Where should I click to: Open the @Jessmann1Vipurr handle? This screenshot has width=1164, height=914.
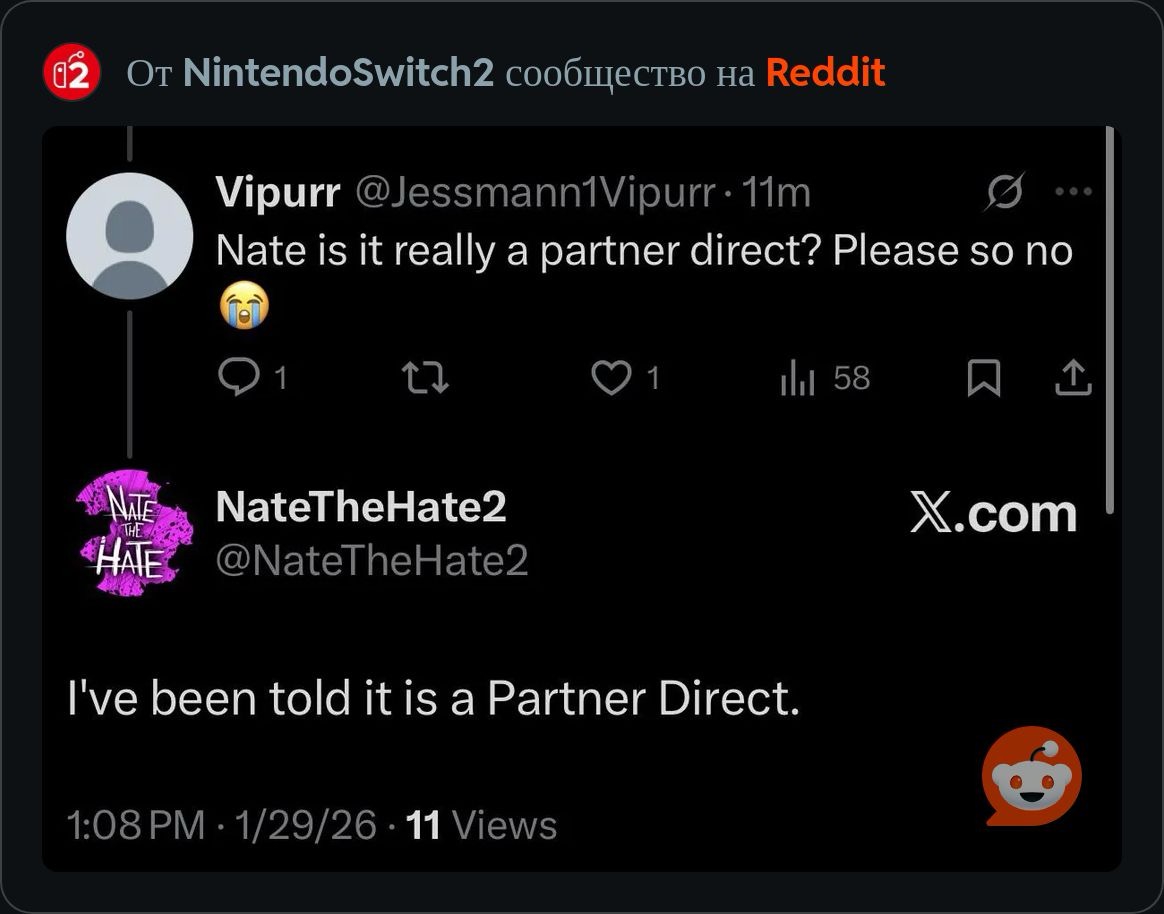[x=533, y=193]
